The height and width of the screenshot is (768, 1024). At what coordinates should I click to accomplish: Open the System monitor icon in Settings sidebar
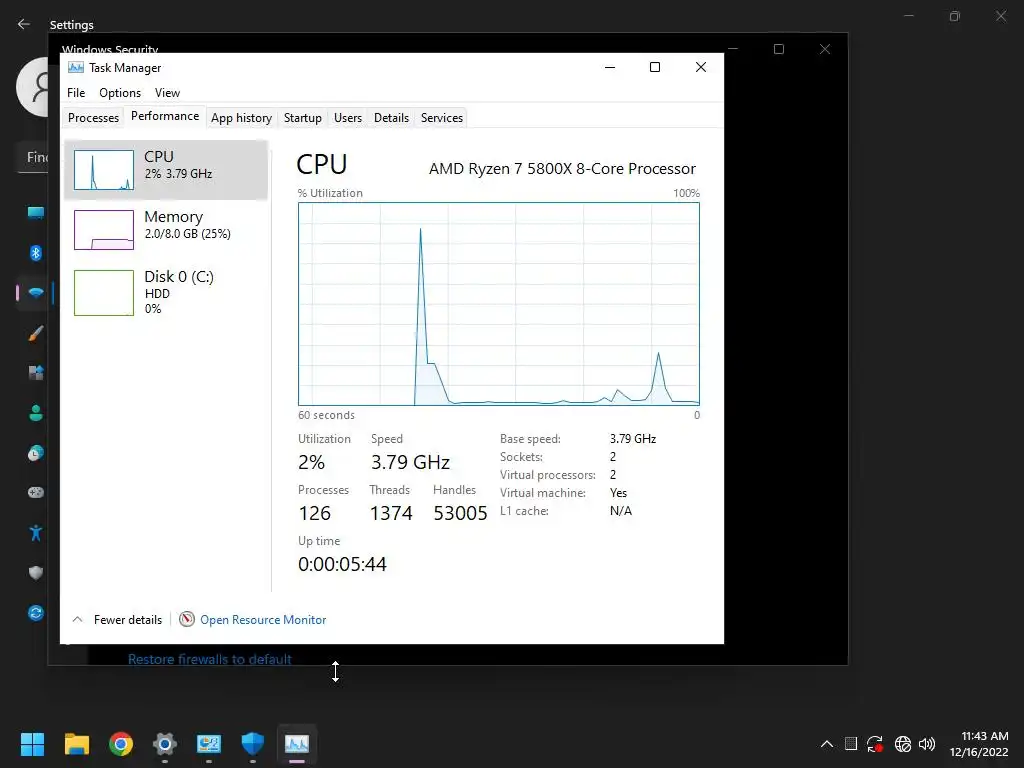pos(36,212)
